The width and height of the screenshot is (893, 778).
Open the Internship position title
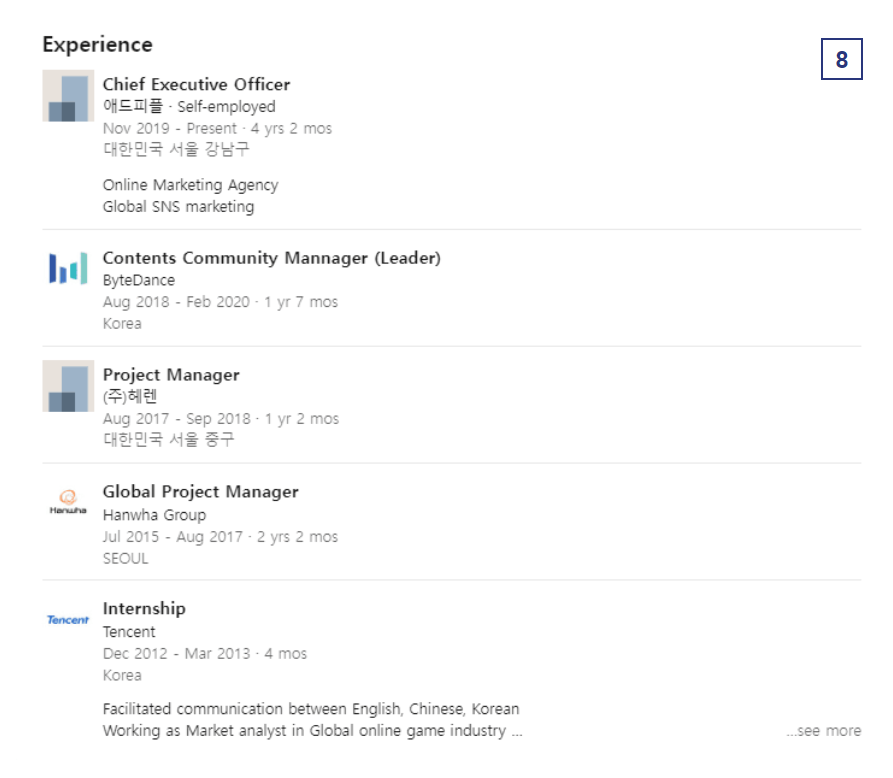coord(144,608)
